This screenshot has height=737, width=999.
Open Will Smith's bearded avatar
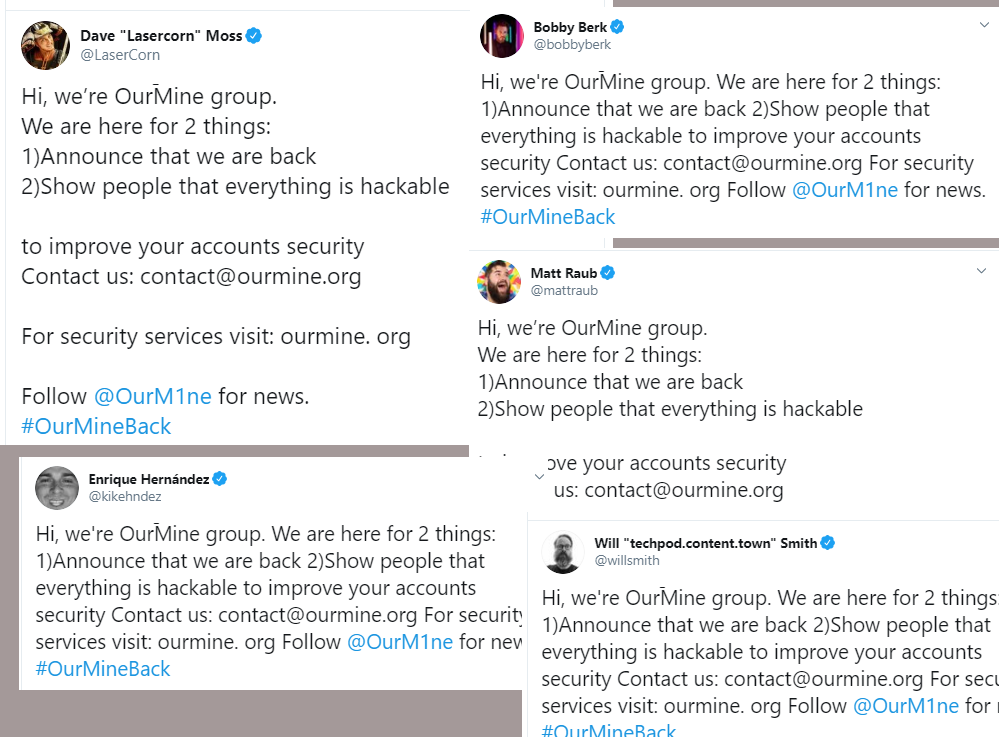pyautogui.click(x=563, y=552)
